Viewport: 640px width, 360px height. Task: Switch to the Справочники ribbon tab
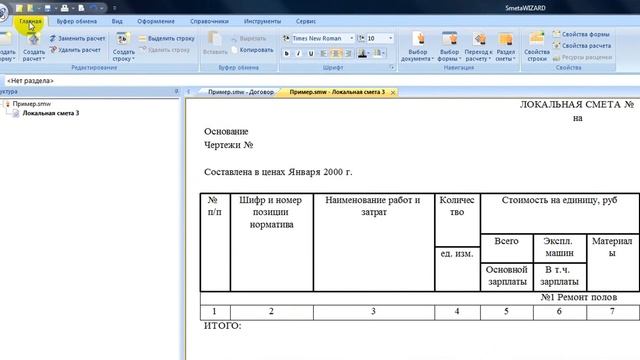[x=209, y=21]
